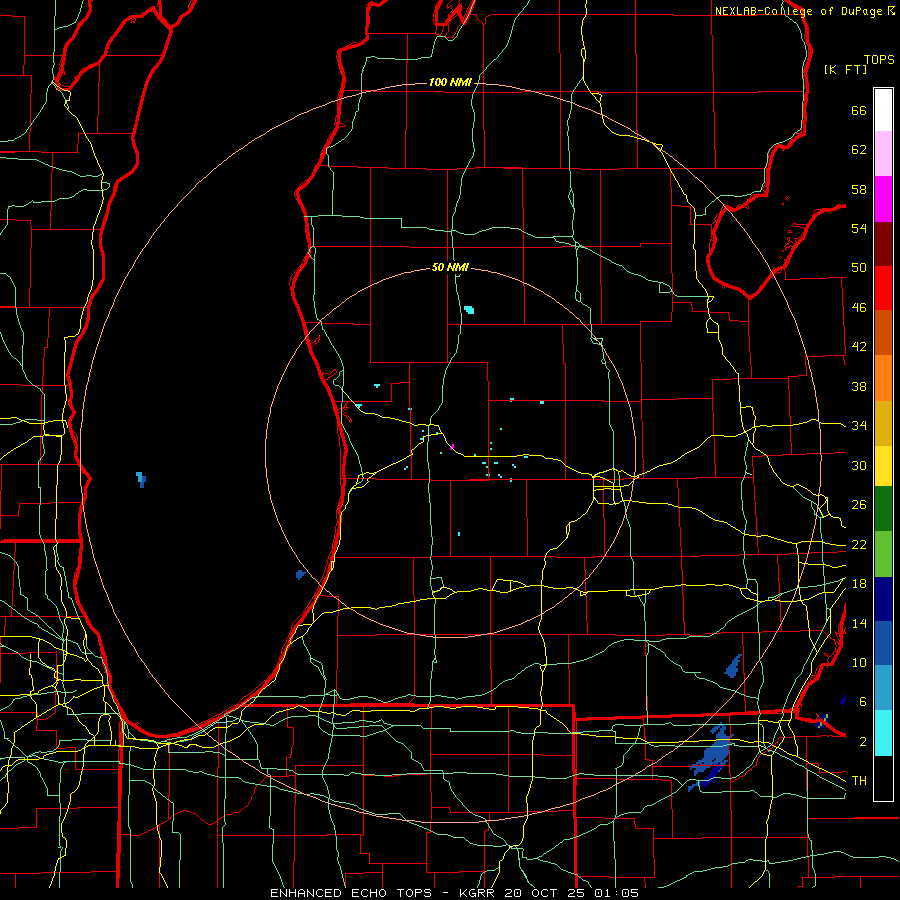Image resolution: width=900 pixels, height=900 pixels.
Task: Click the "TH" legend label
Action: point(859,781)
